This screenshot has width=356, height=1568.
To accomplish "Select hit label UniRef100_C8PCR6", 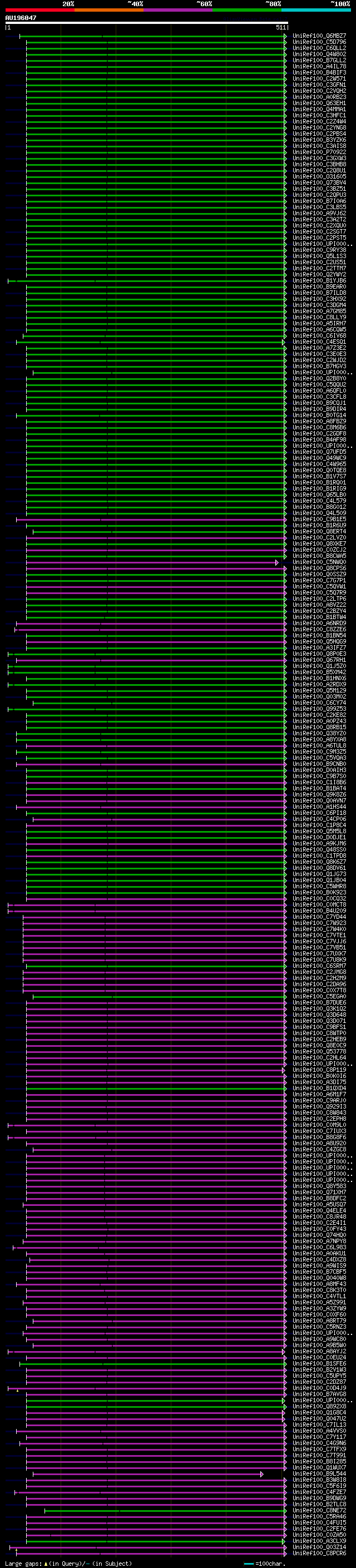I will pos(319,1553).
